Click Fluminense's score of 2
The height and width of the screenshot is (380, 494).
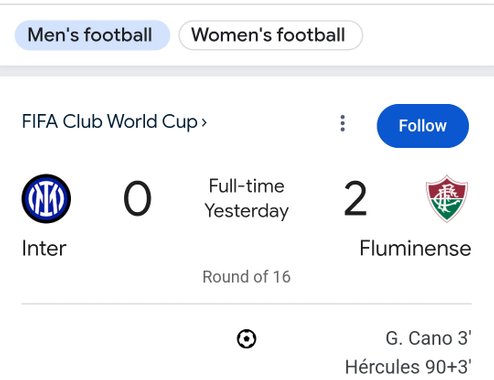[355, 199]
